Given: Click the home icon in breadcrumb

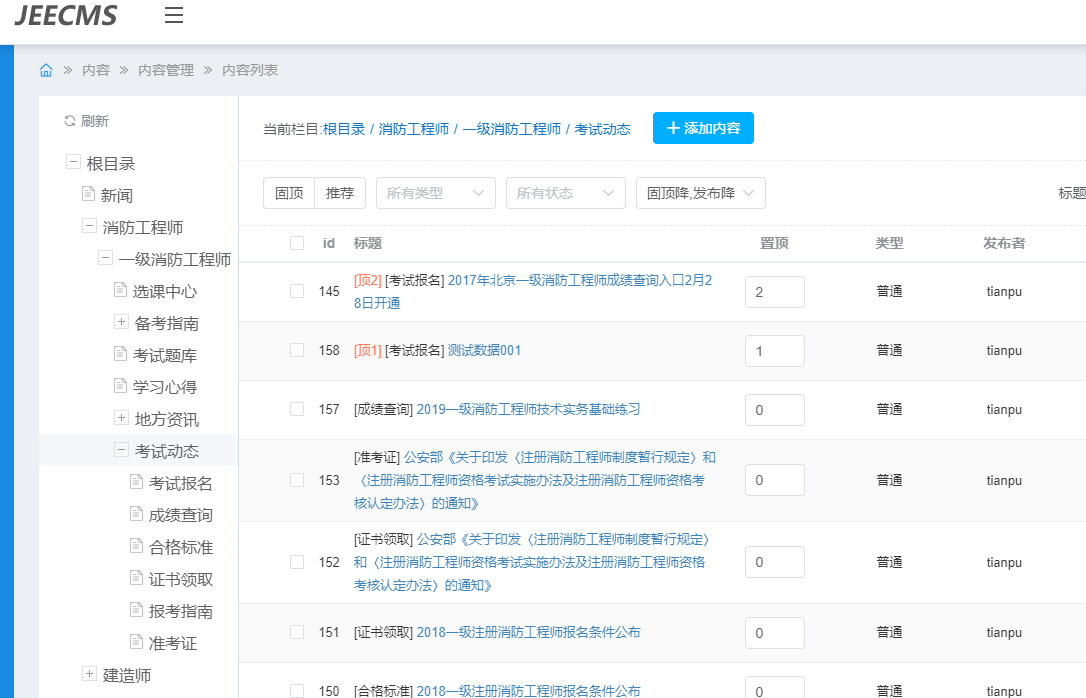Looking at the screenshot, I should [x=46, y=70].
